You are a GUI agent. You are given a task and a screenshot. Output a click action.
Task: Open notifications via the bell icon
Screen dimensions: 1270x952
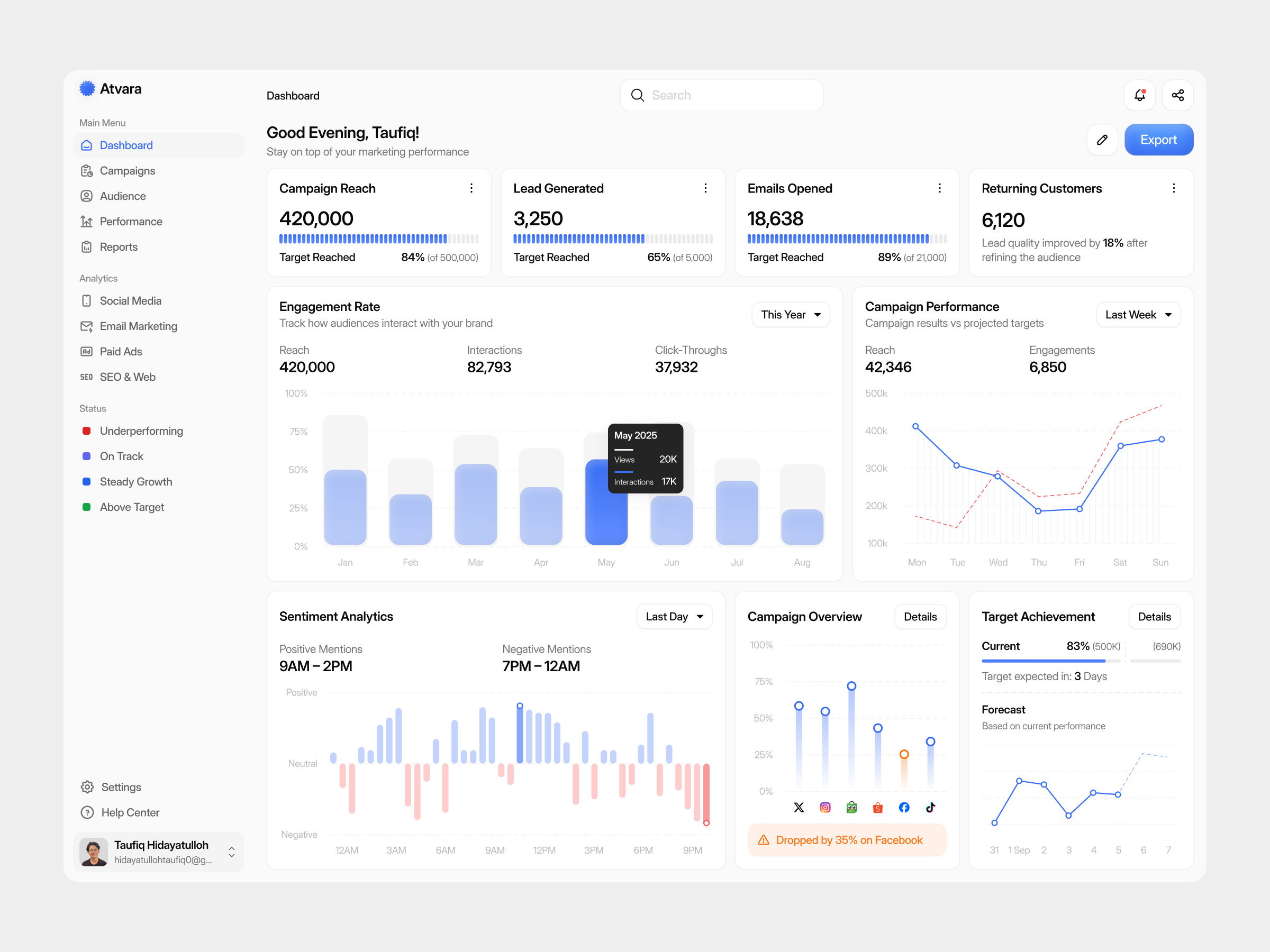coord(1140,95)
